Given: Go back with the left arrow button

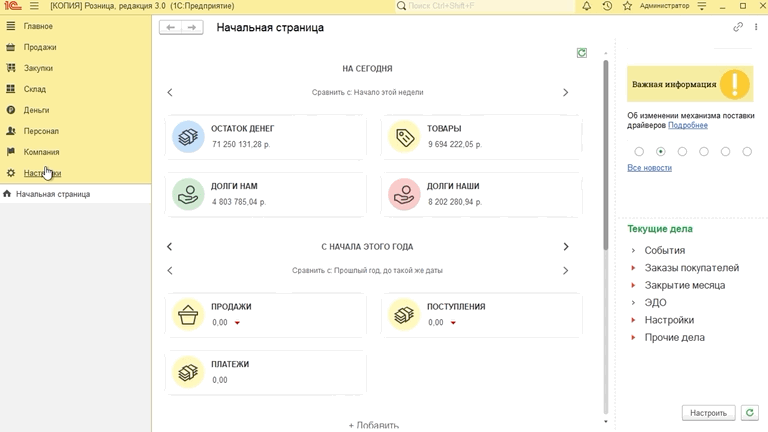Looking at the screenshot, I should 170,27.
